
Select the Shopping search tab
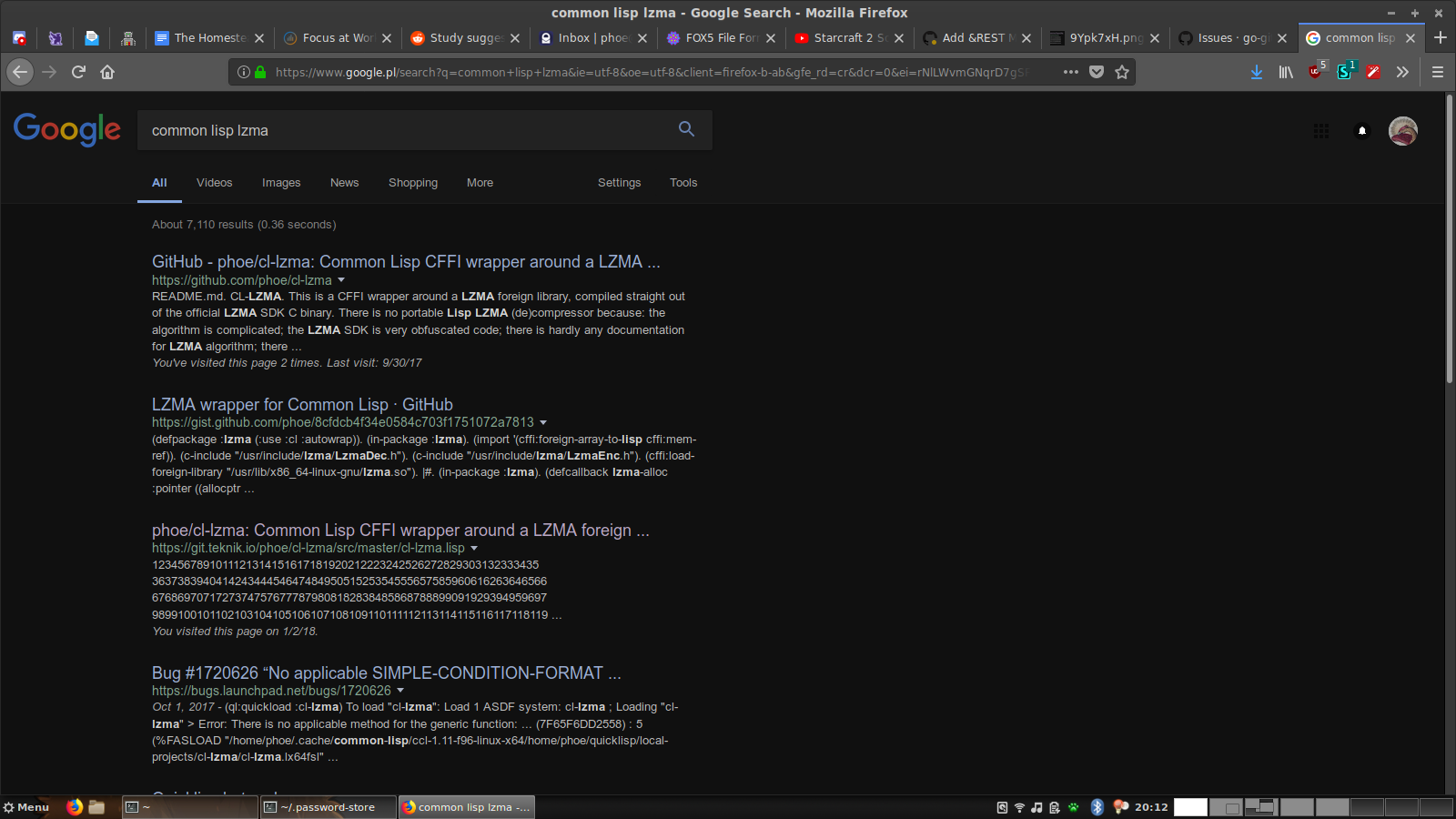(x=413, y=183)
